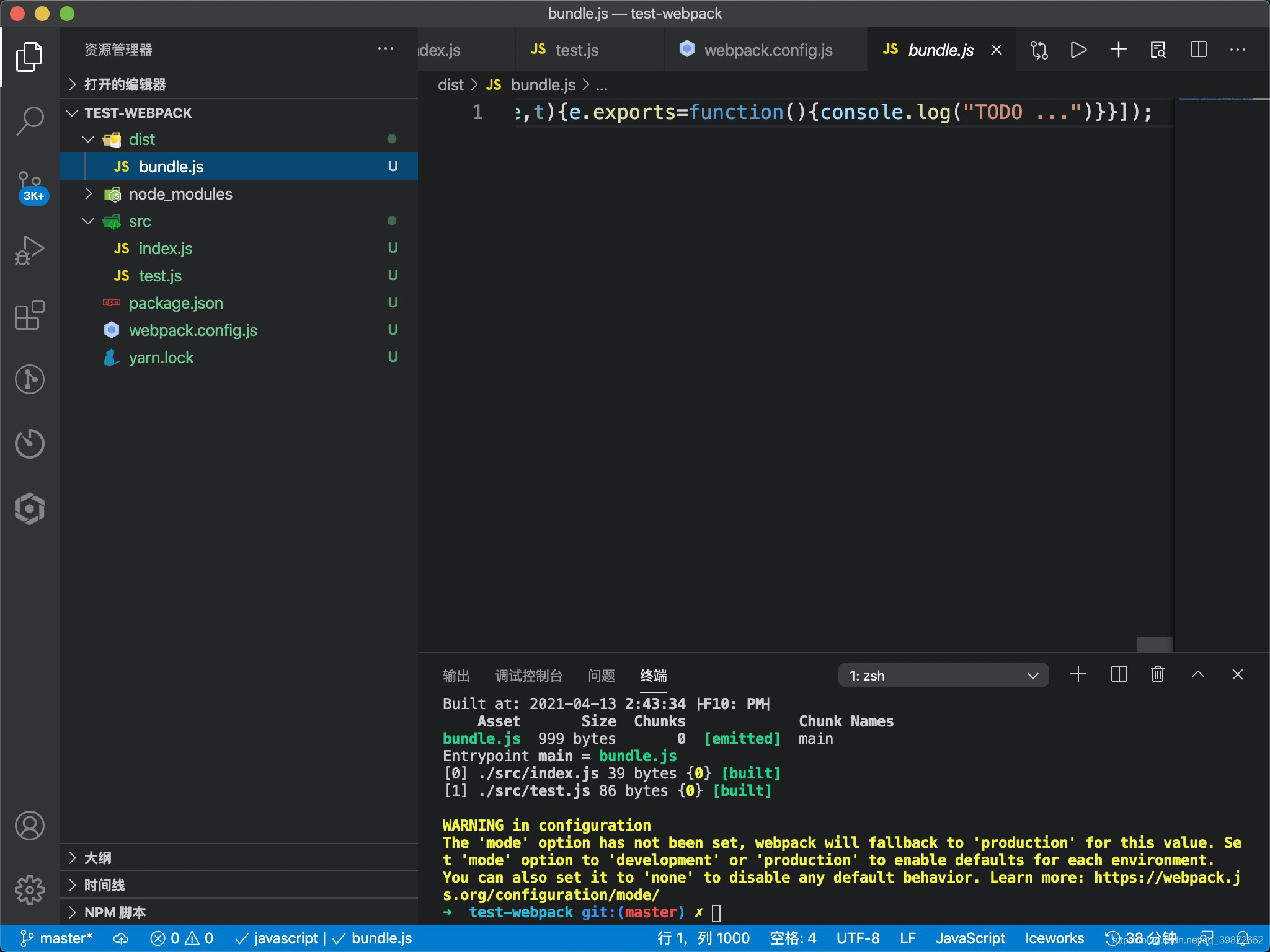The height and width of the screenshot is (952, 1270).
Task: Close the bundle.js editor tab
Action: 997,50
